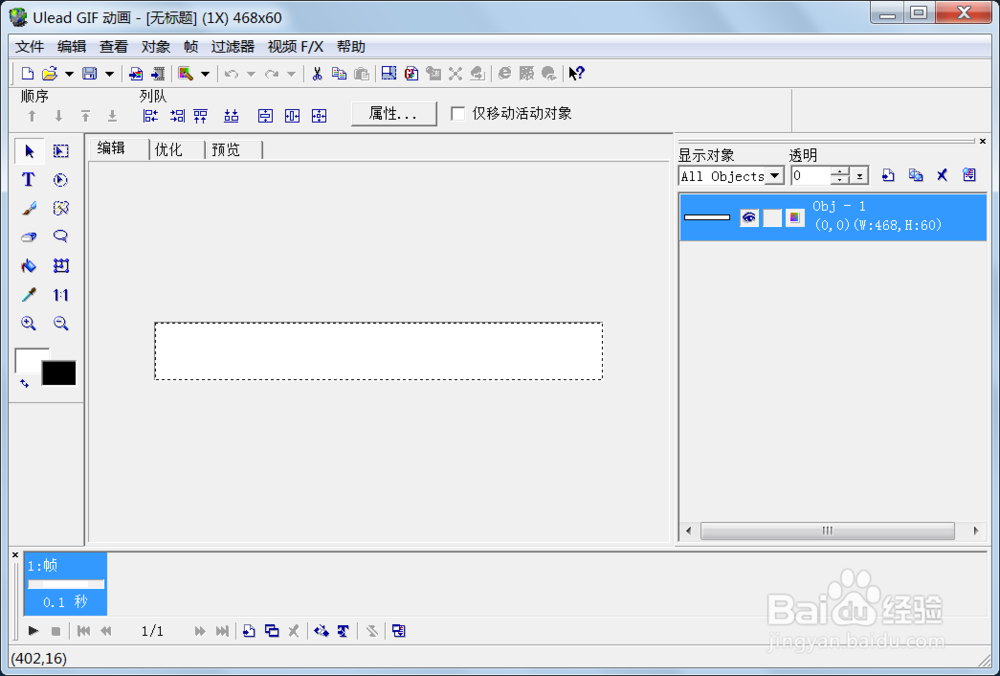Viewport: 1000px width, 676px height.
Task: Click the Paste clipboard icon
Action: coord(362,74)
